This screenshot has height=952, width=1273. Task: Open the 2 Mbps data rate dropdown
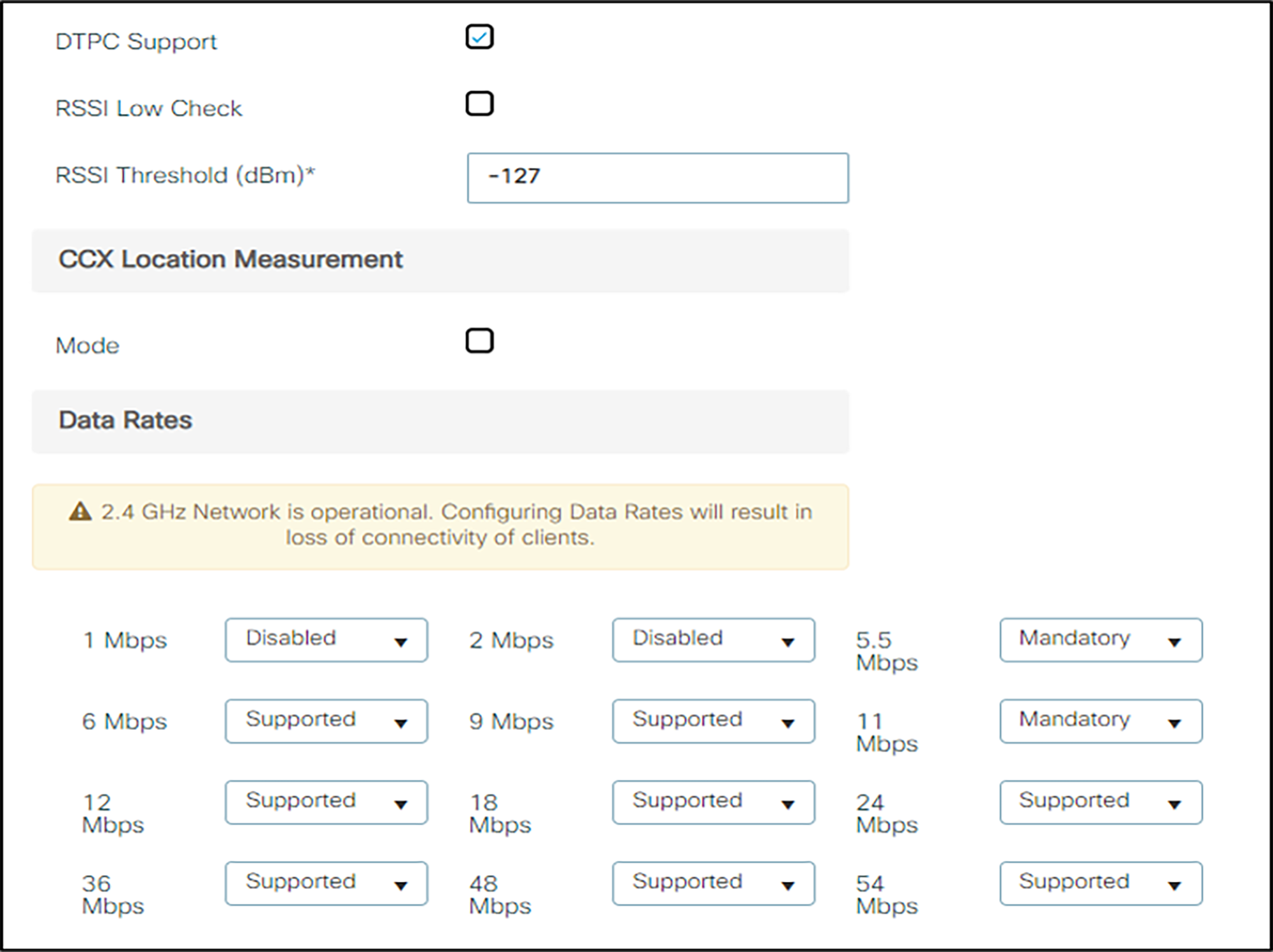713,640
